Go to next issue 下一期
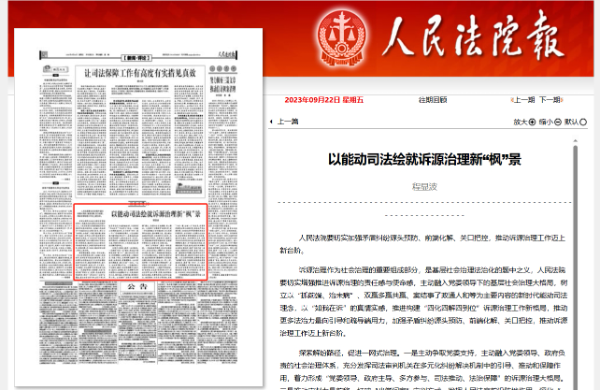The width and height of the screenshot is (600, 390). click(x=551, y=100)
